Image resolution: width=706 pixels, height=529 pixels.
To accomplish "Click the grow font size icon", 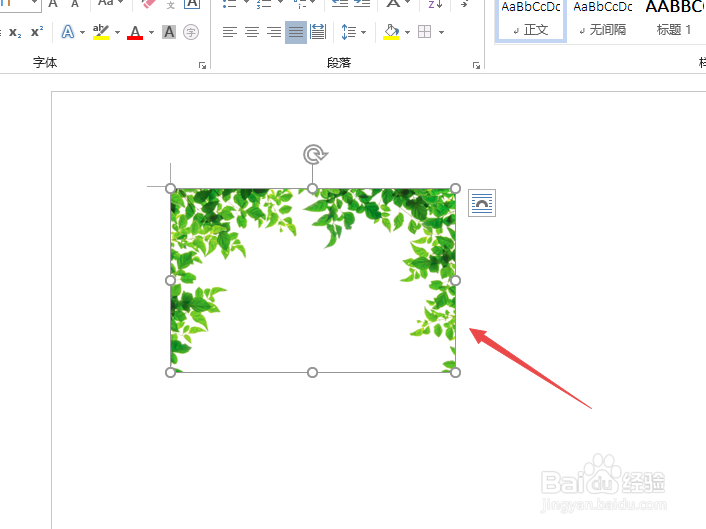I will 53,4.
